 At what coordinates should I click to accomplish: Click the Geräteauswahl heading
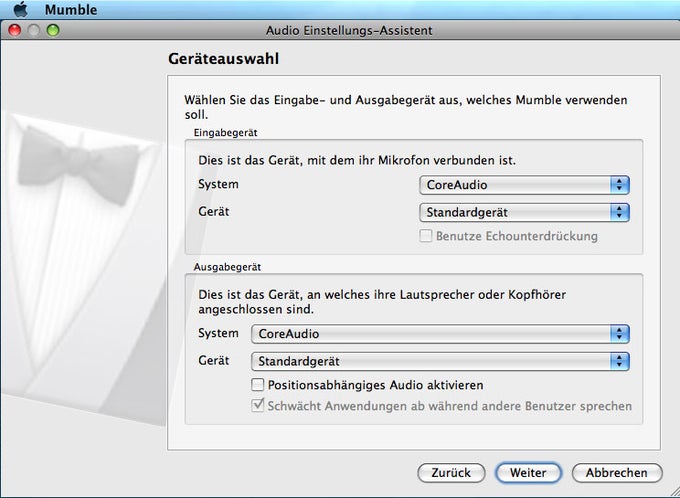[223, 59]
